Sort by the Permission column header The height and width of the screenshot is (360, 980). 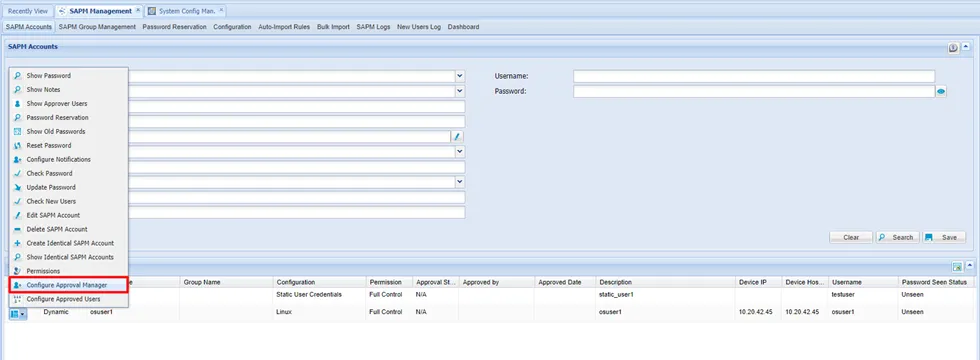[x=389, y=282]
